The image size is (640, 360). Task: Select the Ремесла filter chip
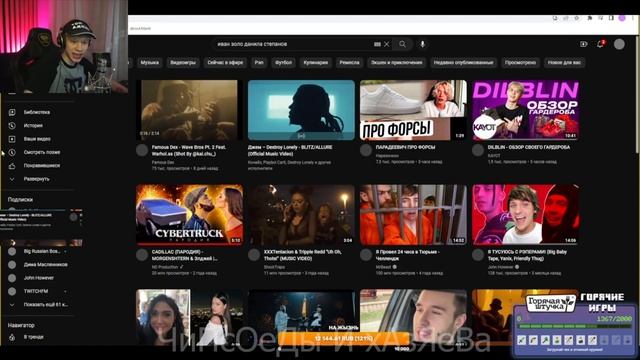pyautogui.click(x=349, y=63)
